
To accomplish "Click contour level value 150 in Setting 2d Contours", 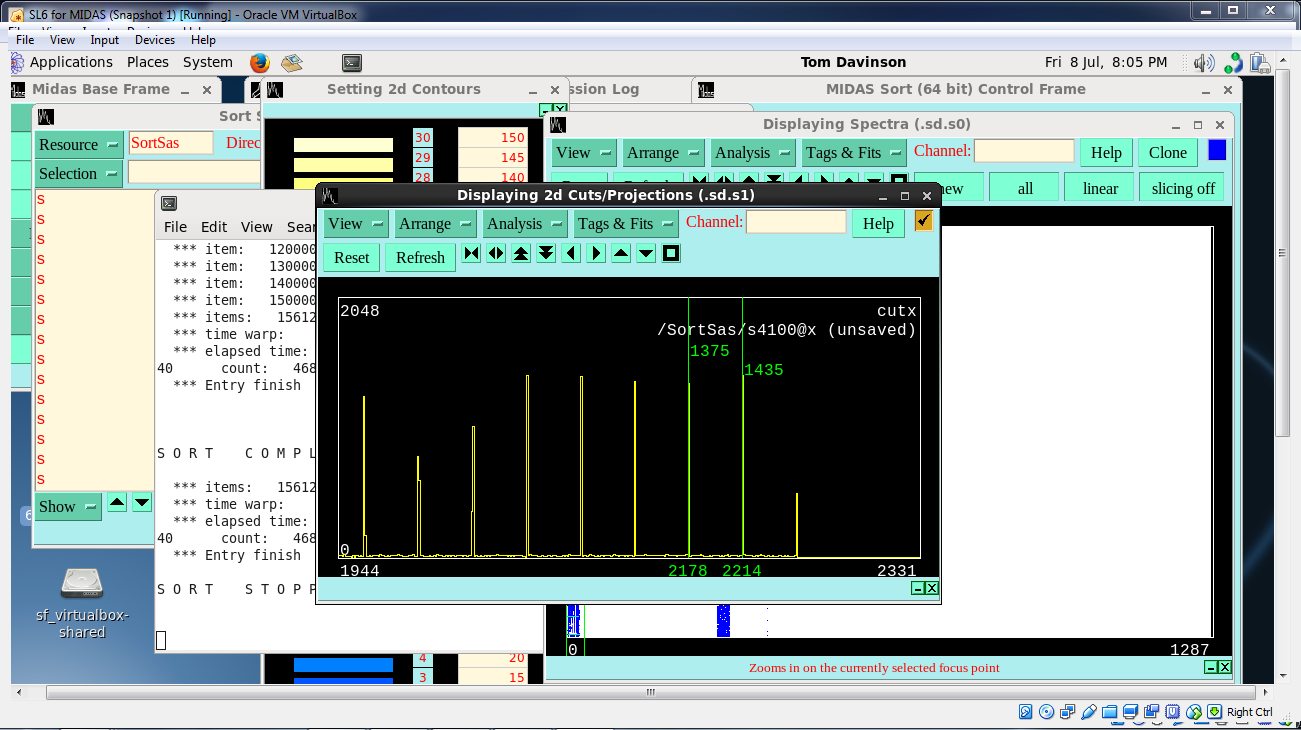I will tap(493, 138).
